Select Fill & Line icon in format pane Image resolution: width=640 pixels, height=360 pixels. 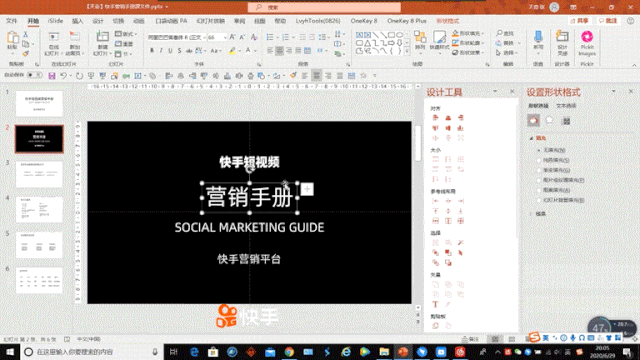[x=533, y=120]
